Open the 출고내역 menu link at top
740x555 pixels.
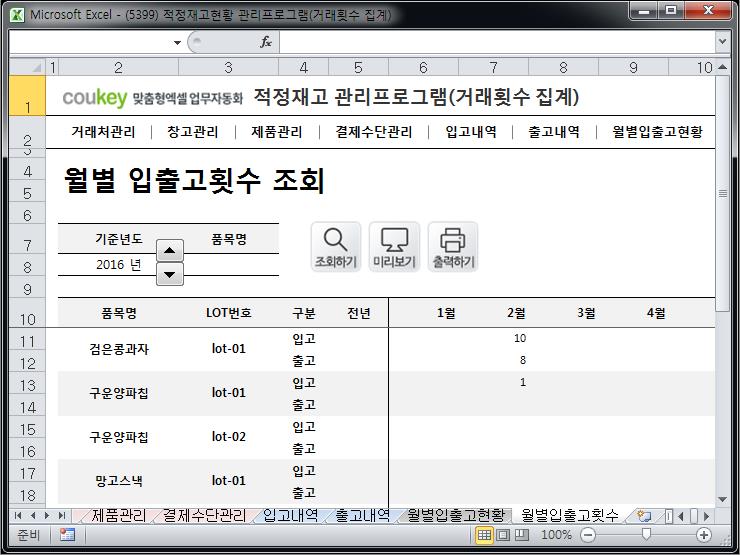555,132
